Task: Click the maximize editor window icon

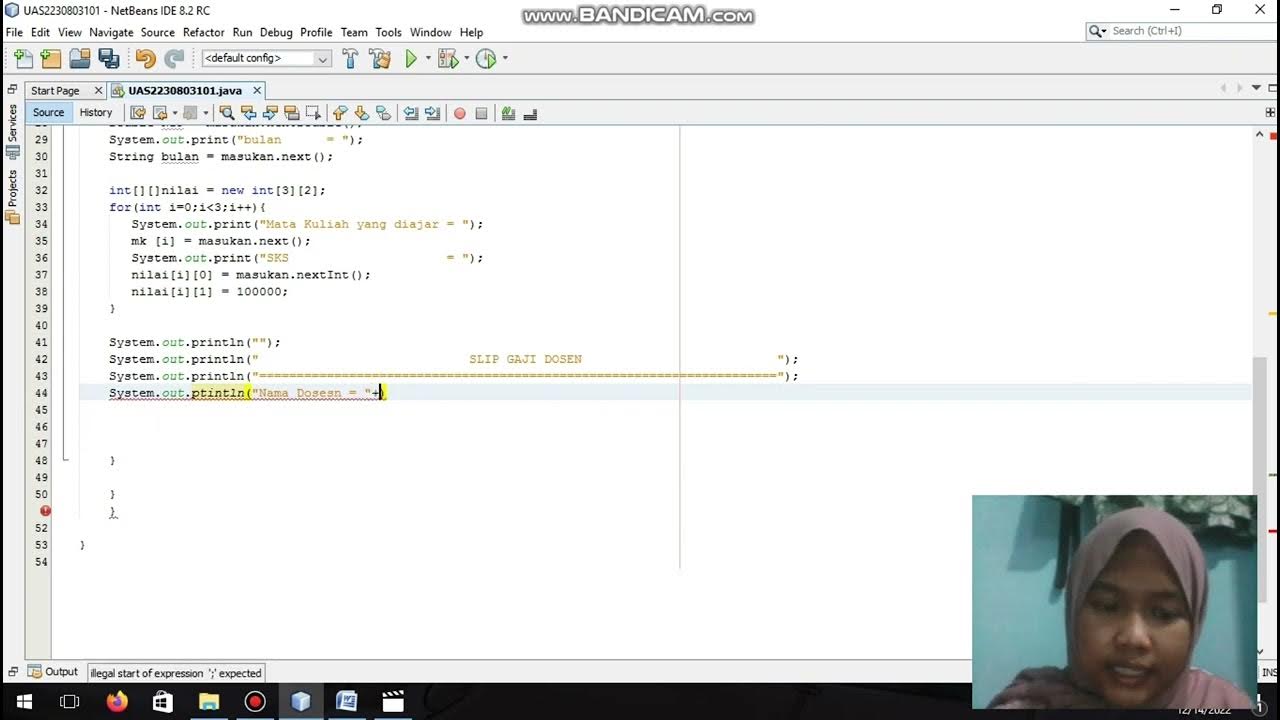Action: [x=1271, y=88]
